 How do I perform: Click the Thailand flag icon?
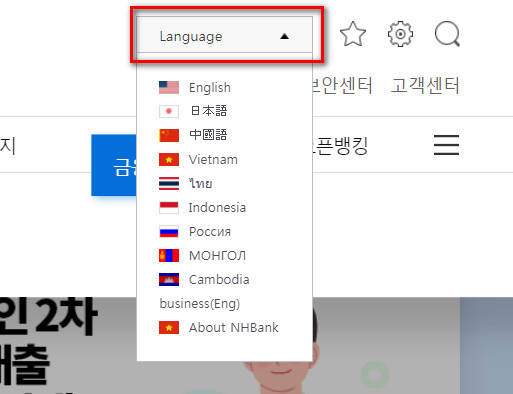(169, 183)
